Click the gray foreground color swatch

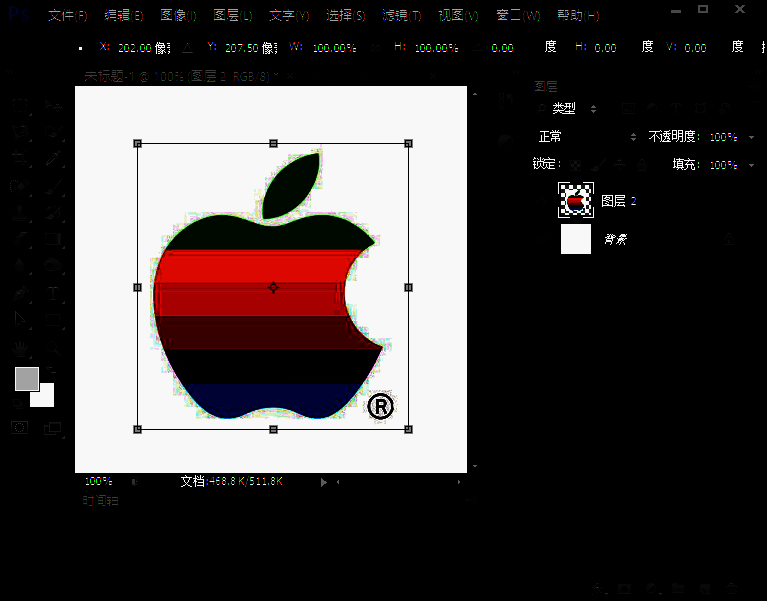(27, 379)
